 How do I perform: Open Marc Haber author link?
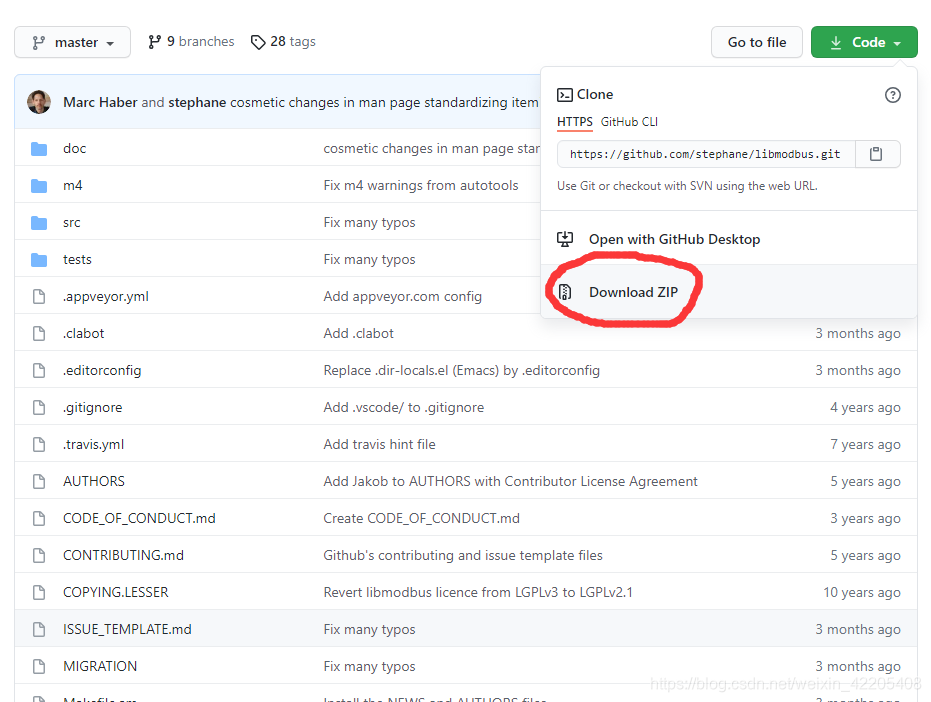[x=100, y=102]
